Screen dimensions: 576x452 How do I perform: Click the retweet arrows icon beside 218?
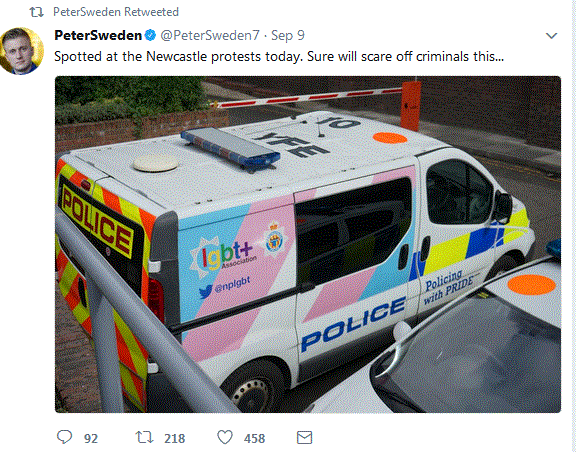point(144,437)
